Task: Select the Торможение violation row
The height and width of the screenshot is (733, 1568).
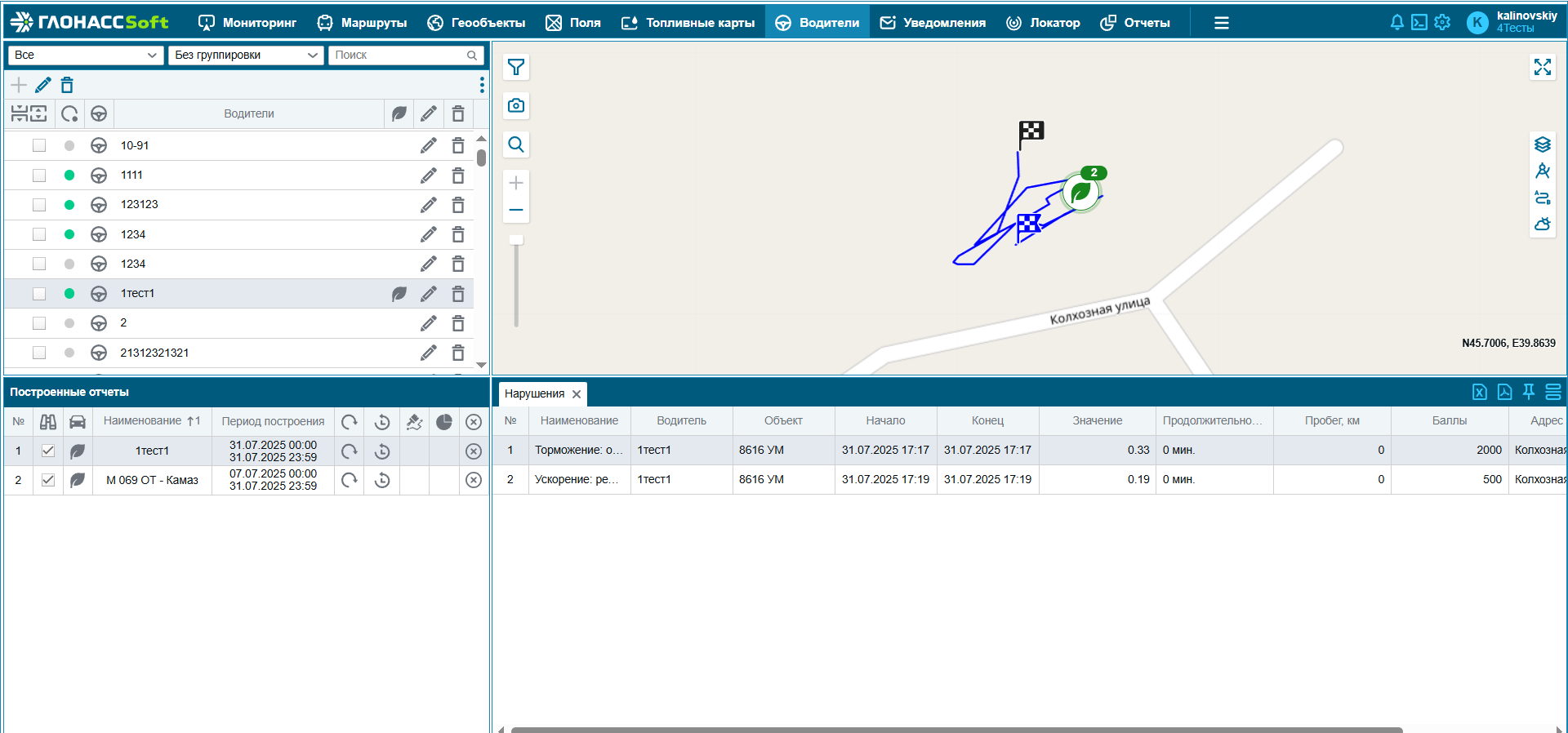Action: click(1030, 451)
